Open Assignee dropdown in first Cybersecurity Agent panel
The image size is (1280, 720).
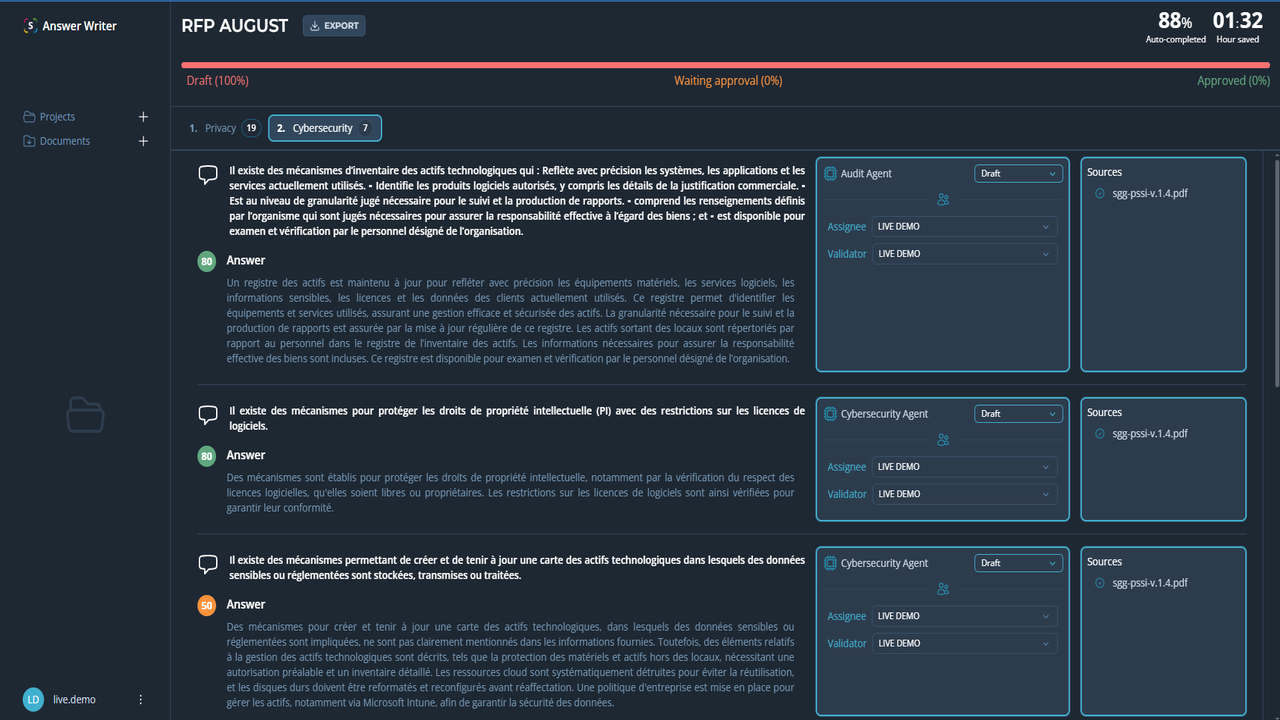pyautogui.click(x=964, y=467)
